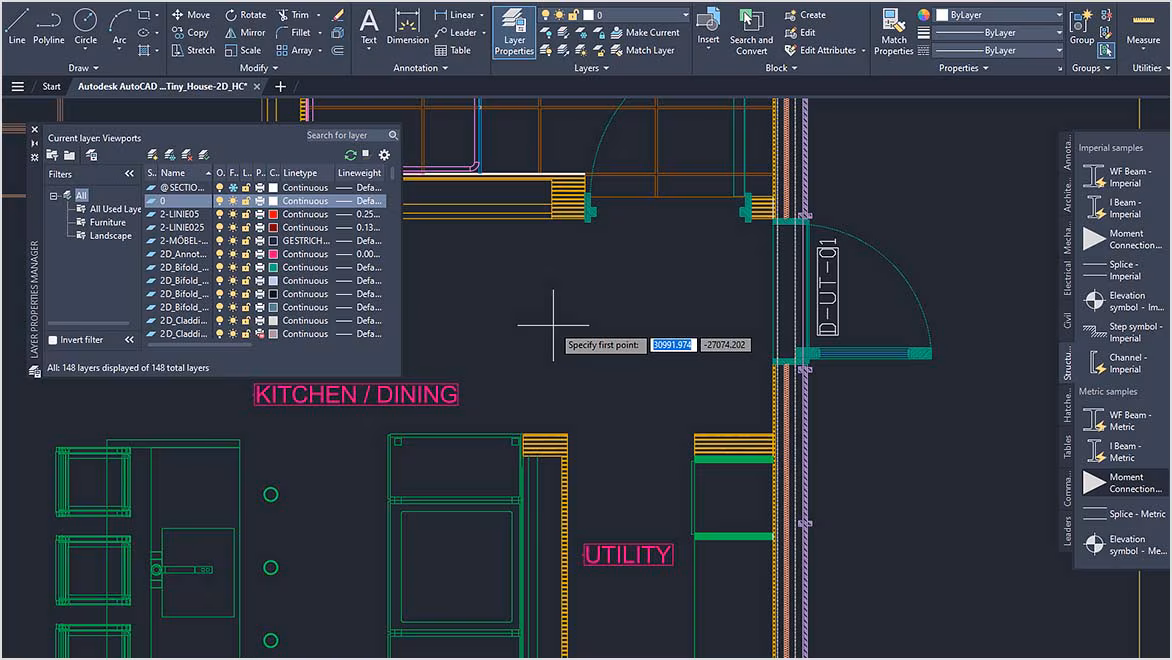1172x660 pixels.
Task: Enable the Invert filter checkbox
Action: click(x=53, y=340)
